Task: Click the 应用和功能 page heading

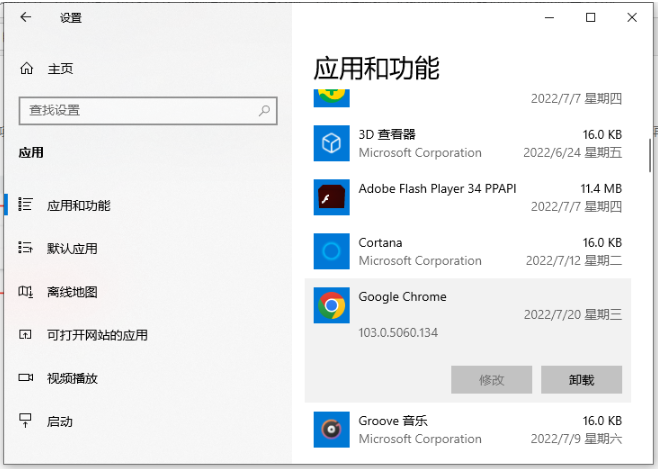Action: click(x=376, y=68)
